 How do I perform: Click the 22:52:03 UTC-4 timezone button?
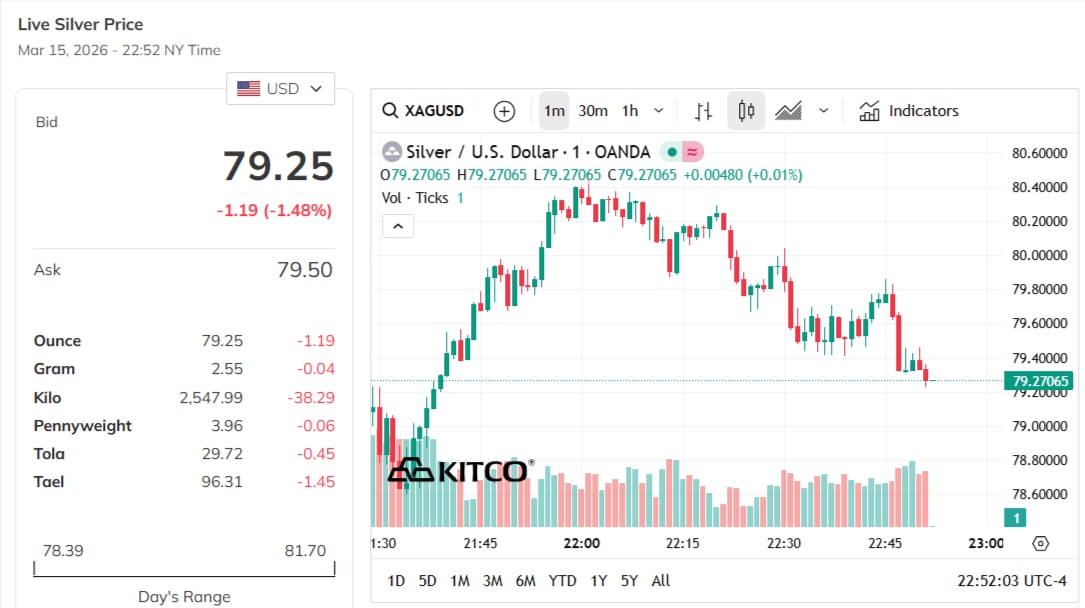1012,581
